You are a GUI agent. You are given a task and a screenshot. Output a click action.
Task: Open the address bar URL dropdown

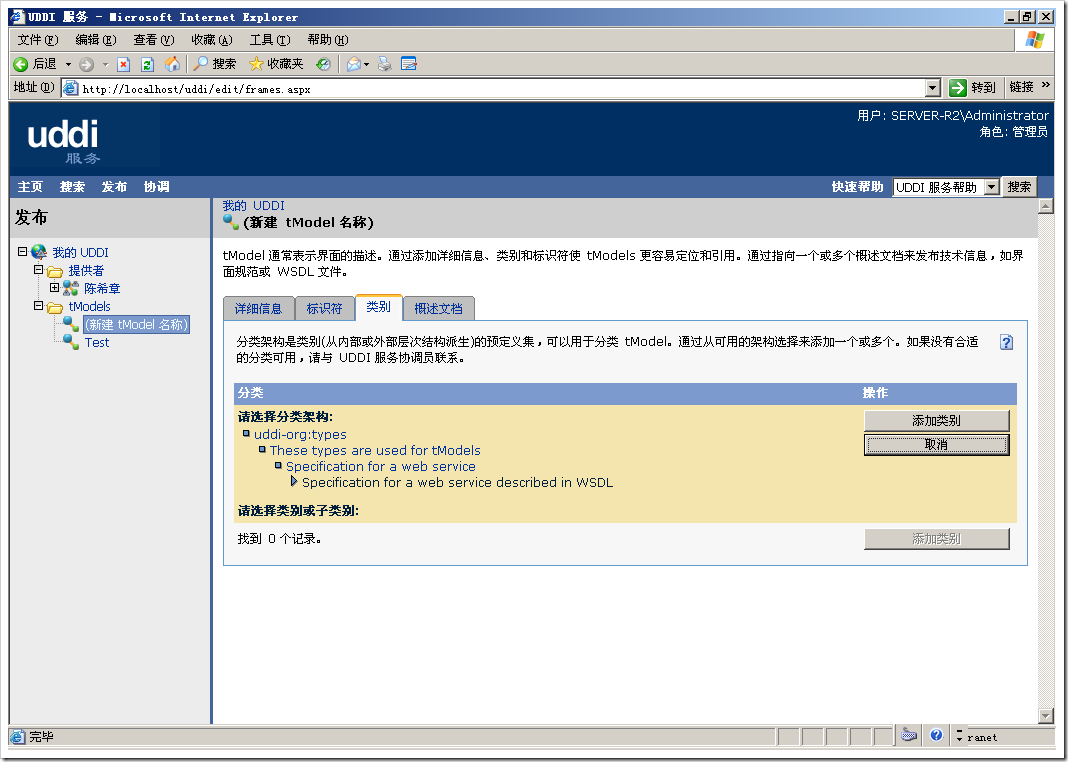tap(932, 88)
